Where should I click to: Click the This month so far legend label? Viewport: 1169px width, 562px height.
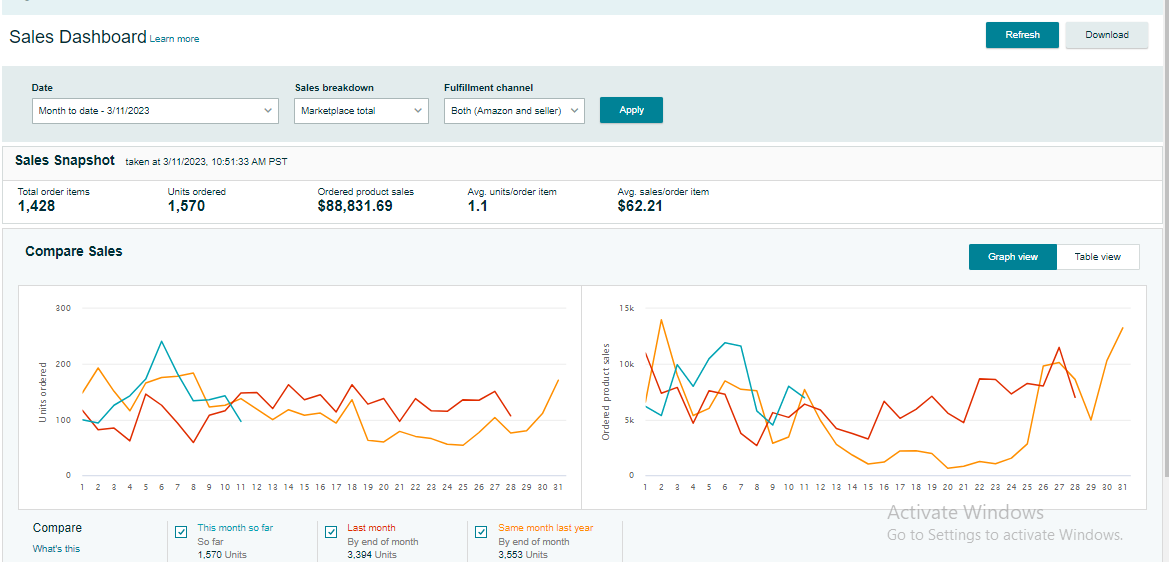click(x=235, y=528)
